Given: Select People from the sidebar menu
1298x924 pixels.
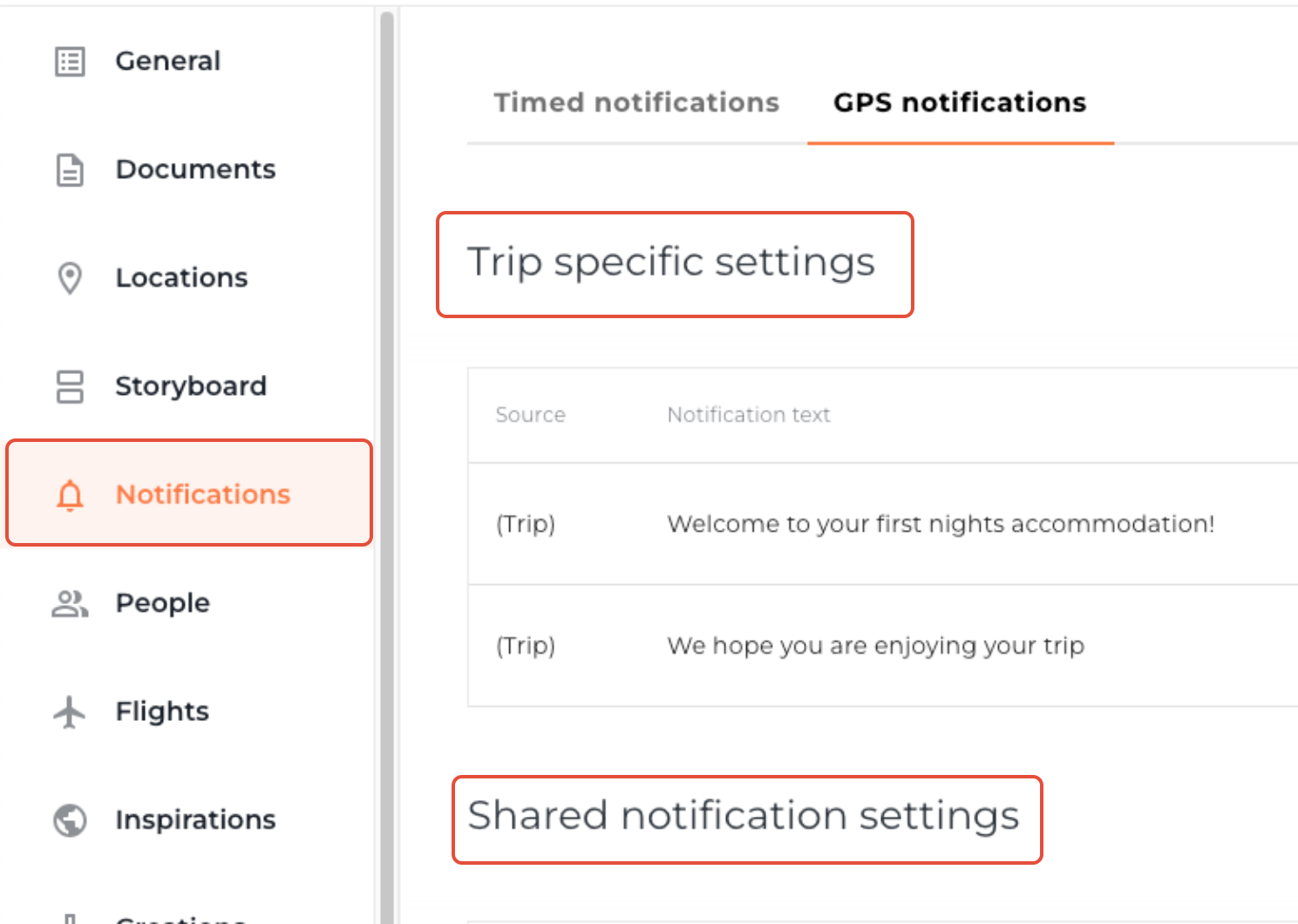Looking at the screenshot, I should (x=162, y=602).
